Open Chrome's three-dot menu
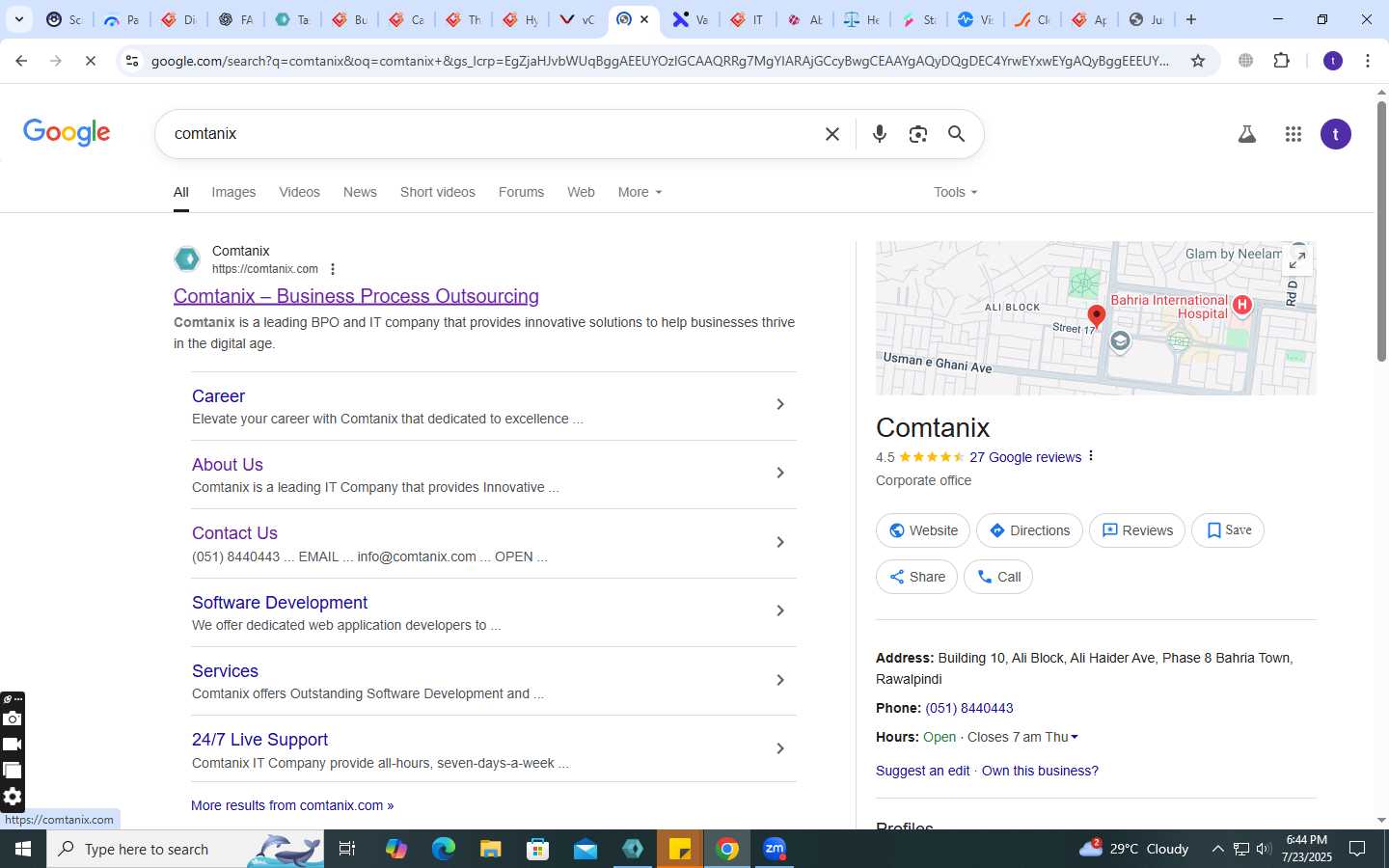The height and width of the screenshot is (868, 1389). click(x=1367, y=61)
